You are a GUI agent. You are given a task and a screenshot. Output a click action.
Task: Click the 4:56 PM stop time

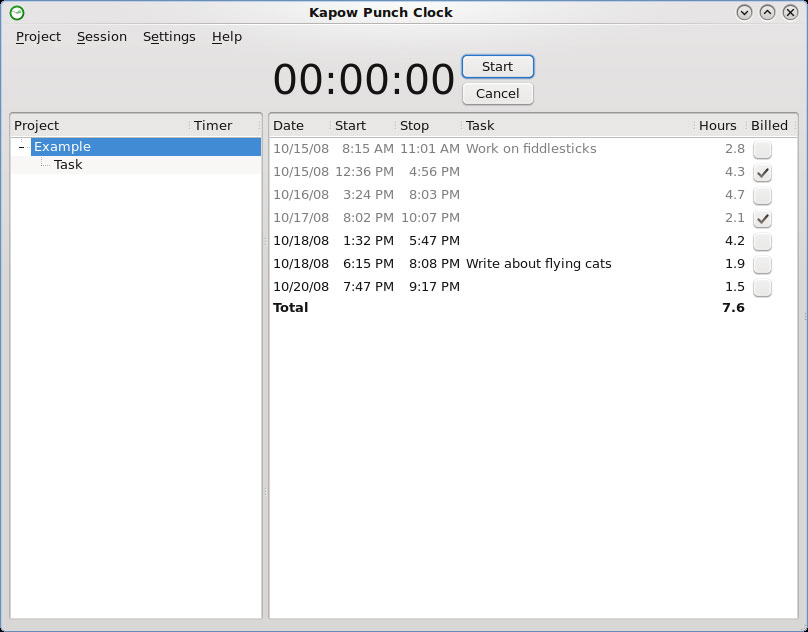click(434, 172)
